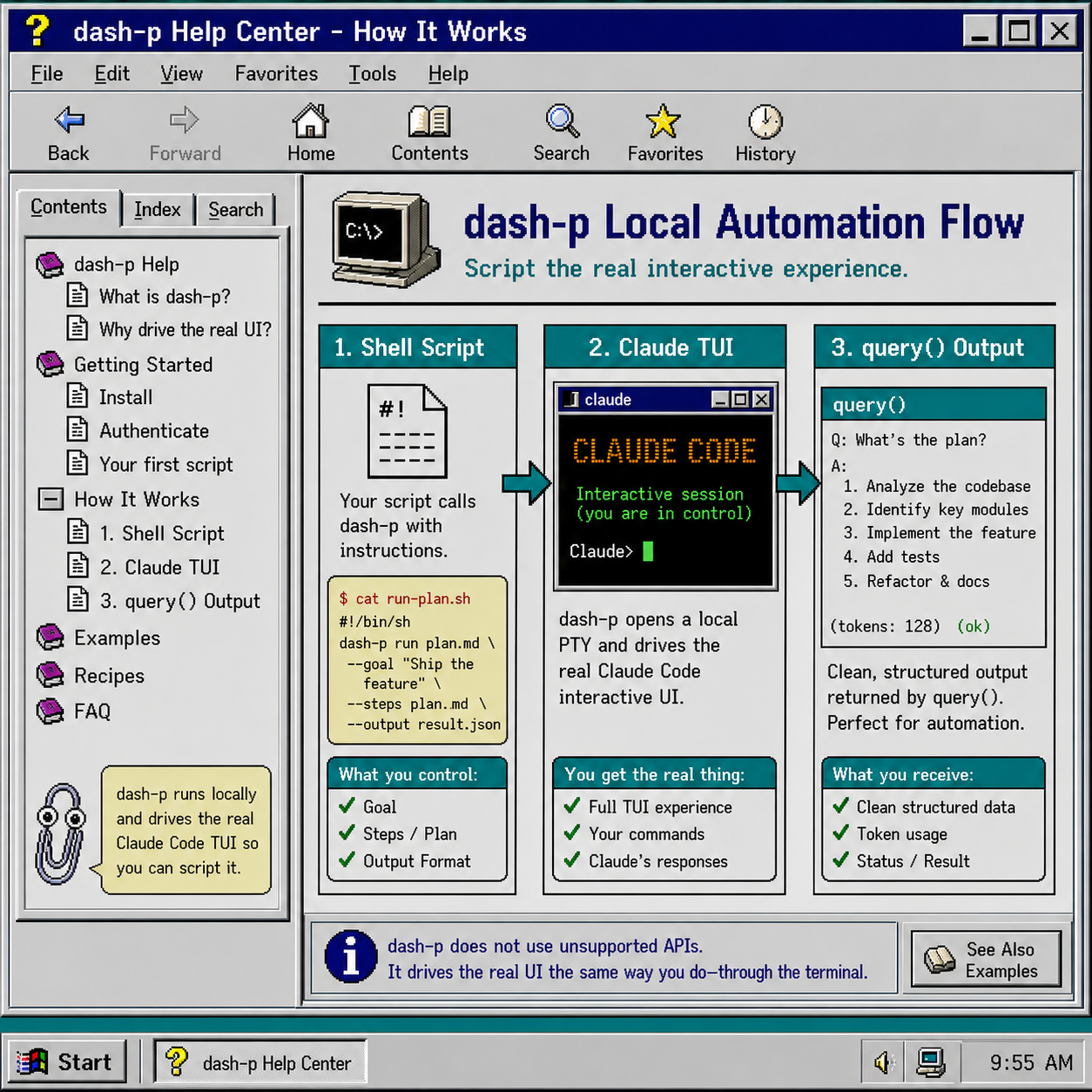Image resolution: width=1092 pixels, height=1092 pixels.
Task: Click the blue information icon
Action: point(351,957)
